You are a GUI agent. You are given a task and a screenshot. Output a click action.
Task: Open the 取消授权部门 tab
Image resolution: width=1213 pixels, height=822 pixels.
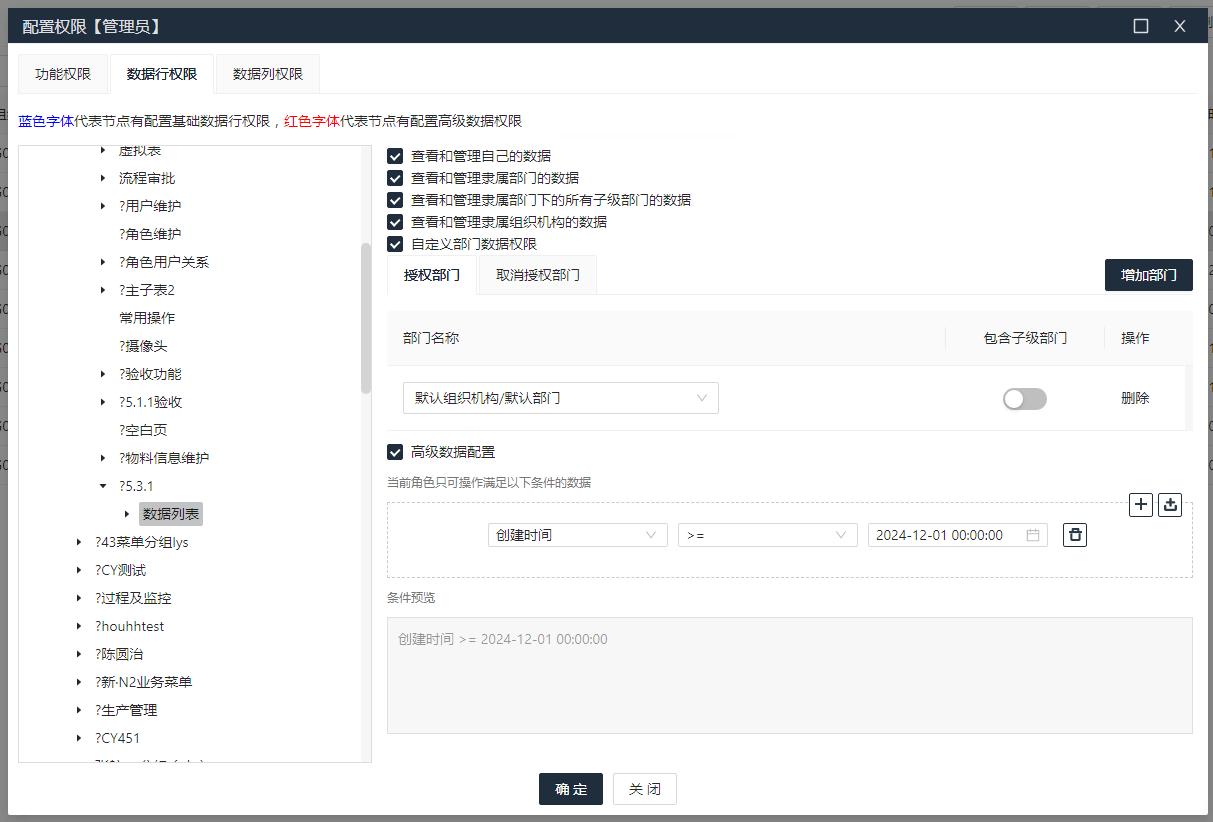[537, 273]
